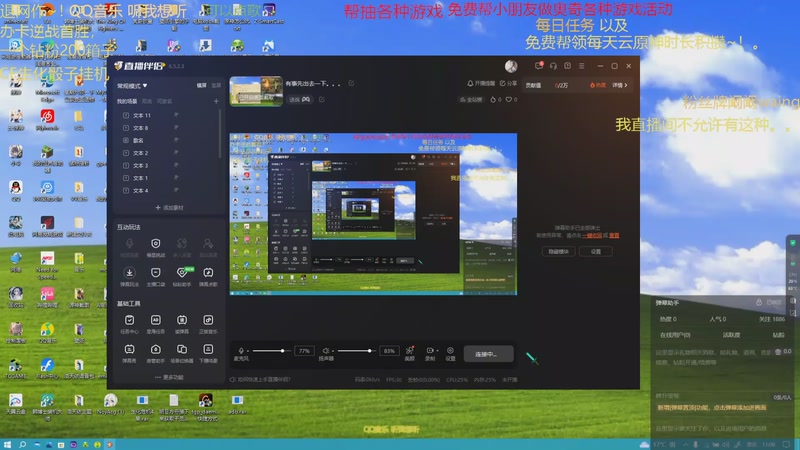
Task: Toggle visibility of source 文本 2
Action: (176, 153)
